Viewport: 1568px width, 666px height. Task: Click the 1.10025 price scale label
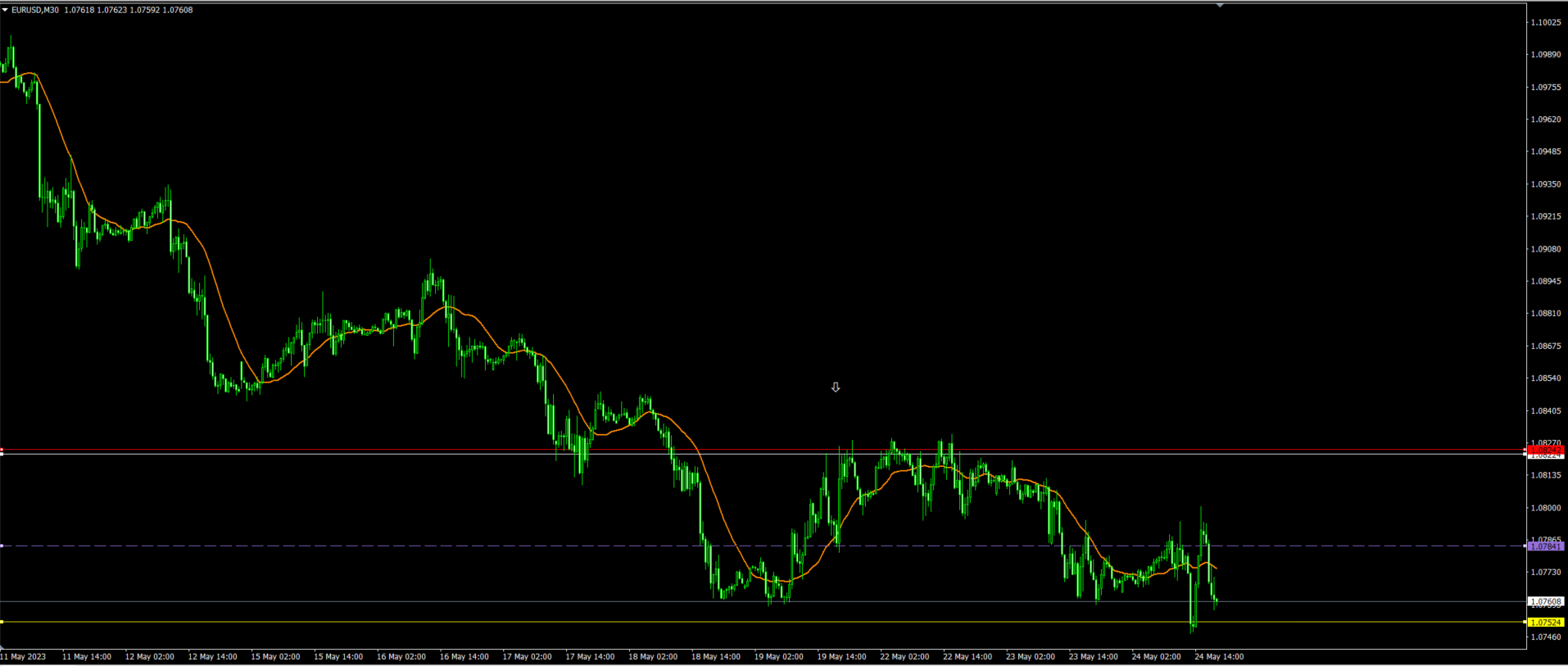click(1545, 23)
